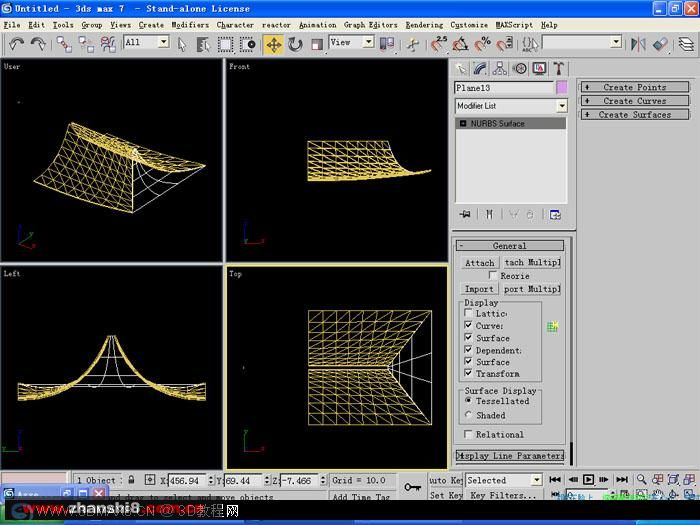Viewport: 700px width, 525px height.
Task: Open the Utilities command panel tab
Action: [558, 68]
